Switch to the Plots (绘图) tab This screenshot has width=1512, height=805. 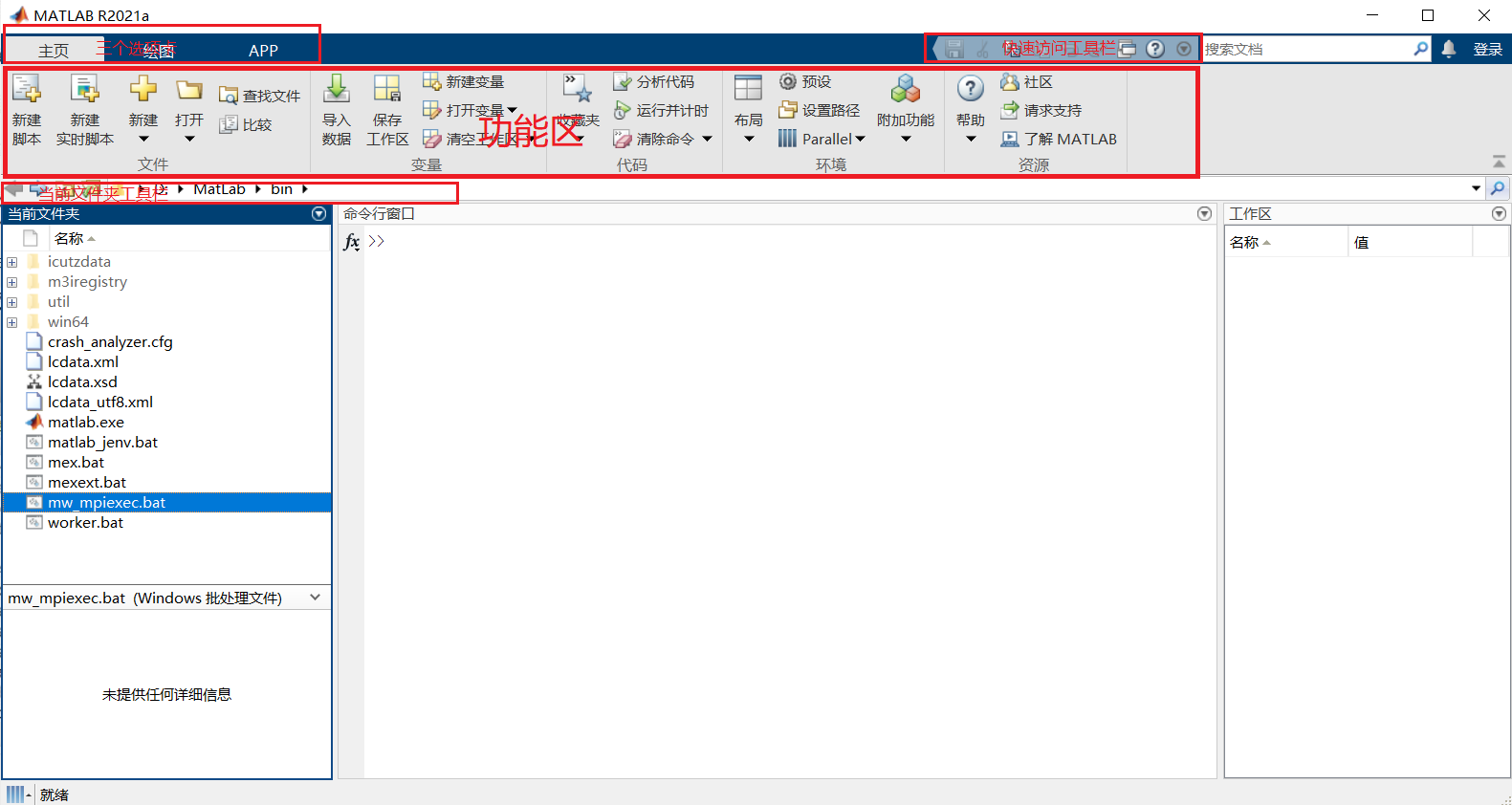tap(159, 51)
